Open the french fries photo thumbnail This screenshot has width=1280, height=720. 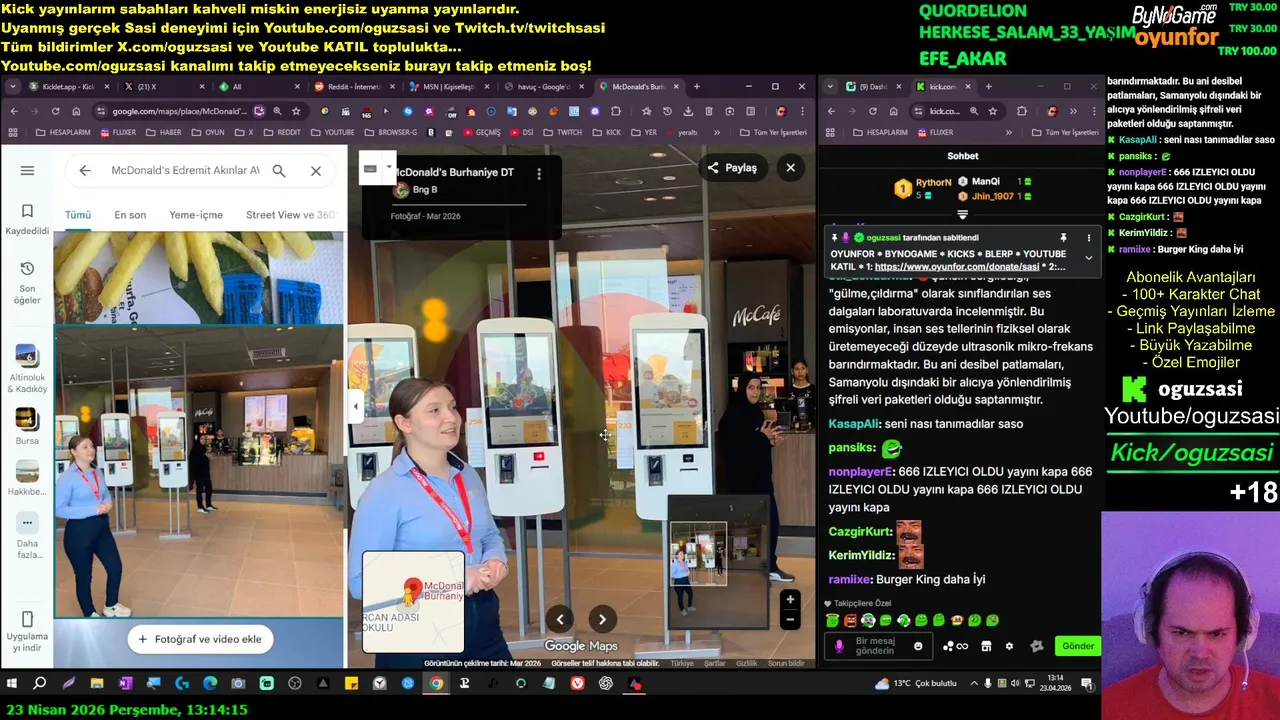[x=199, y=277]
